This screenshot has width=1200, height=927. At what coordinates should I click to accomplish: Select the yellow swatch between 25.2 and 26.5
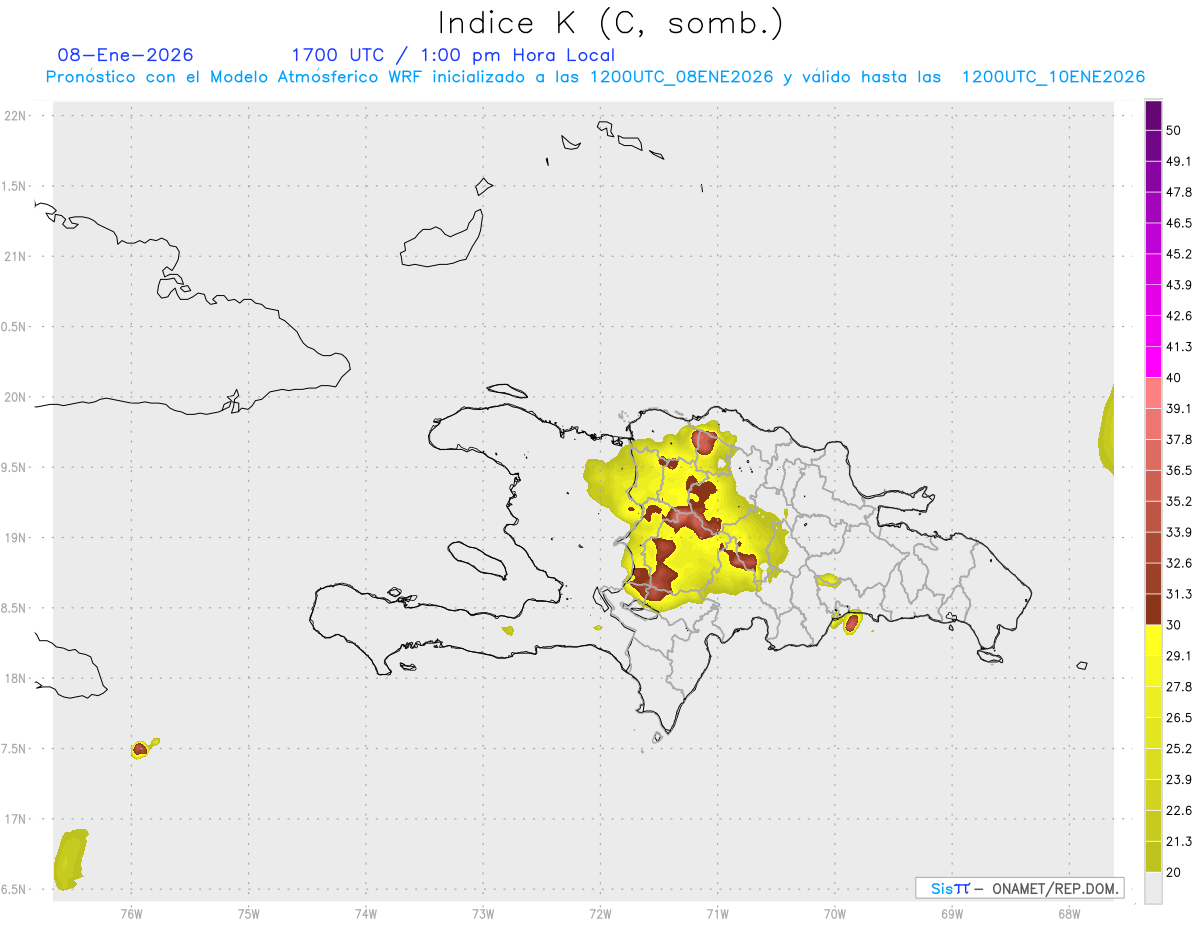coord(1153,733)
